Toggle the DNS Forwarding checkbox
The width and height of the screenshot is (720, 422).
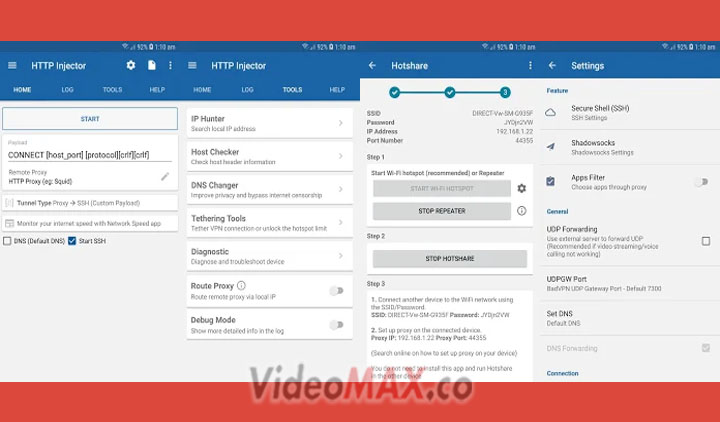pyautogui.click(x=706, y=348)
